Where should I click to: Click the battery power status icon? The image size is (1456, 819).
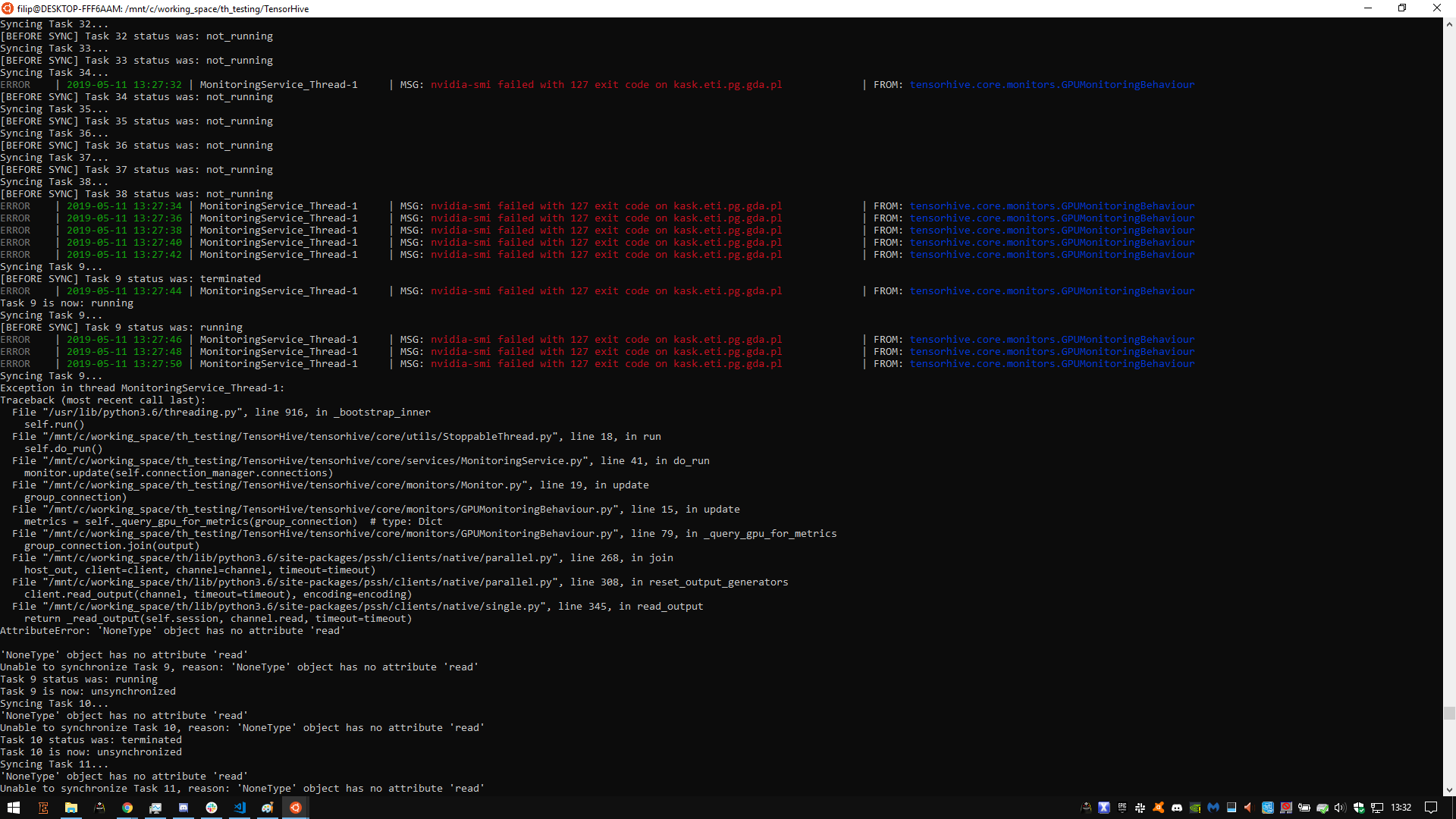(x=1304, y=808)
